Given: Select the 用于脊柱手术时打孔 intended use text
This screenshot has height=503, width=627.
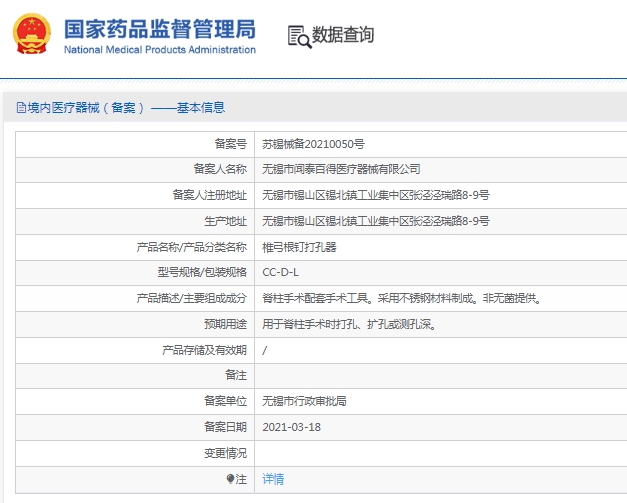Looking at the screenshot, I should pyautogui.click(x=310, y=324).
